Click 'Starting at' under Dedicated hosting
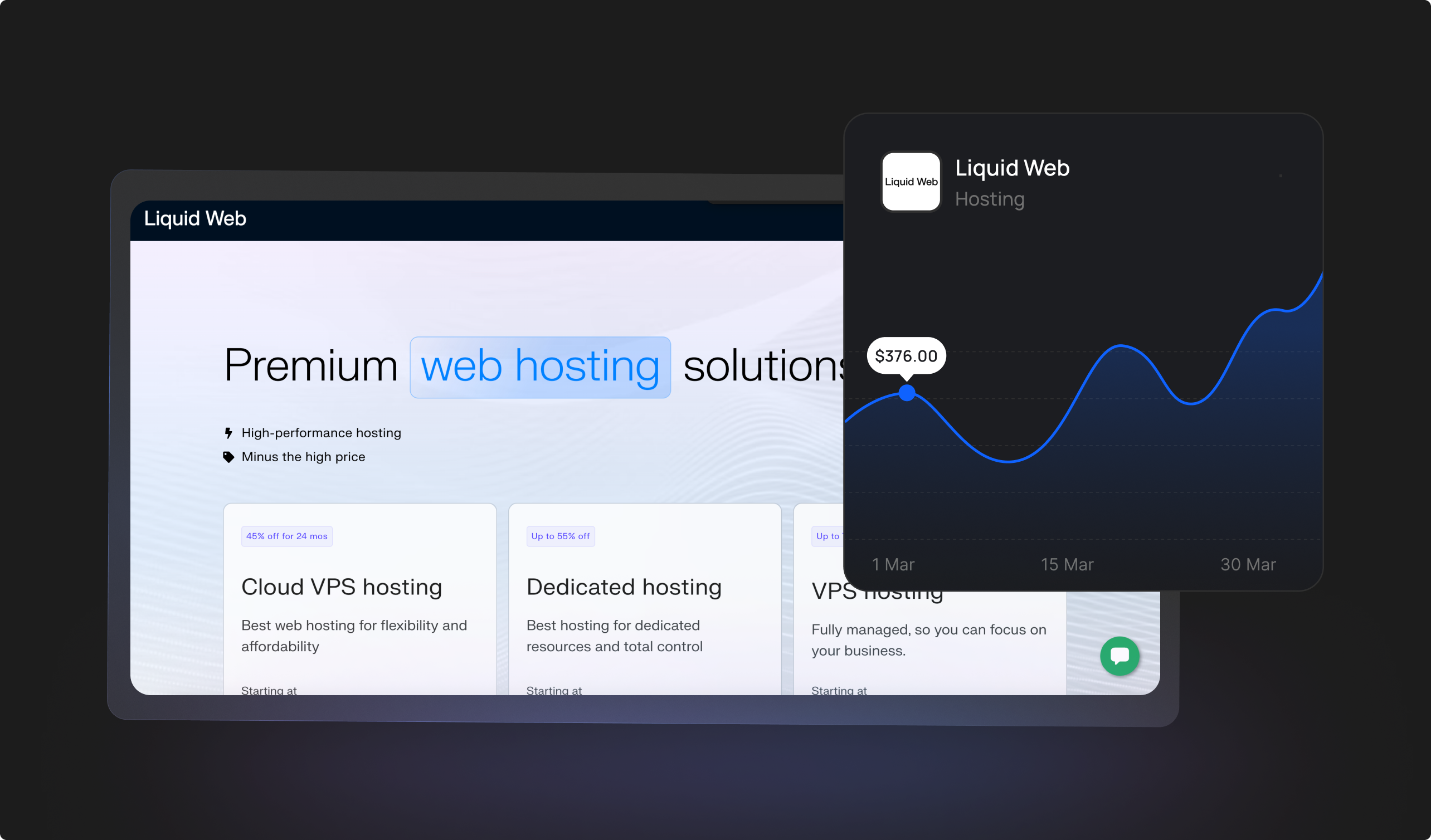The width and height of the screenshot is (1431, 840). pos(554,690)
